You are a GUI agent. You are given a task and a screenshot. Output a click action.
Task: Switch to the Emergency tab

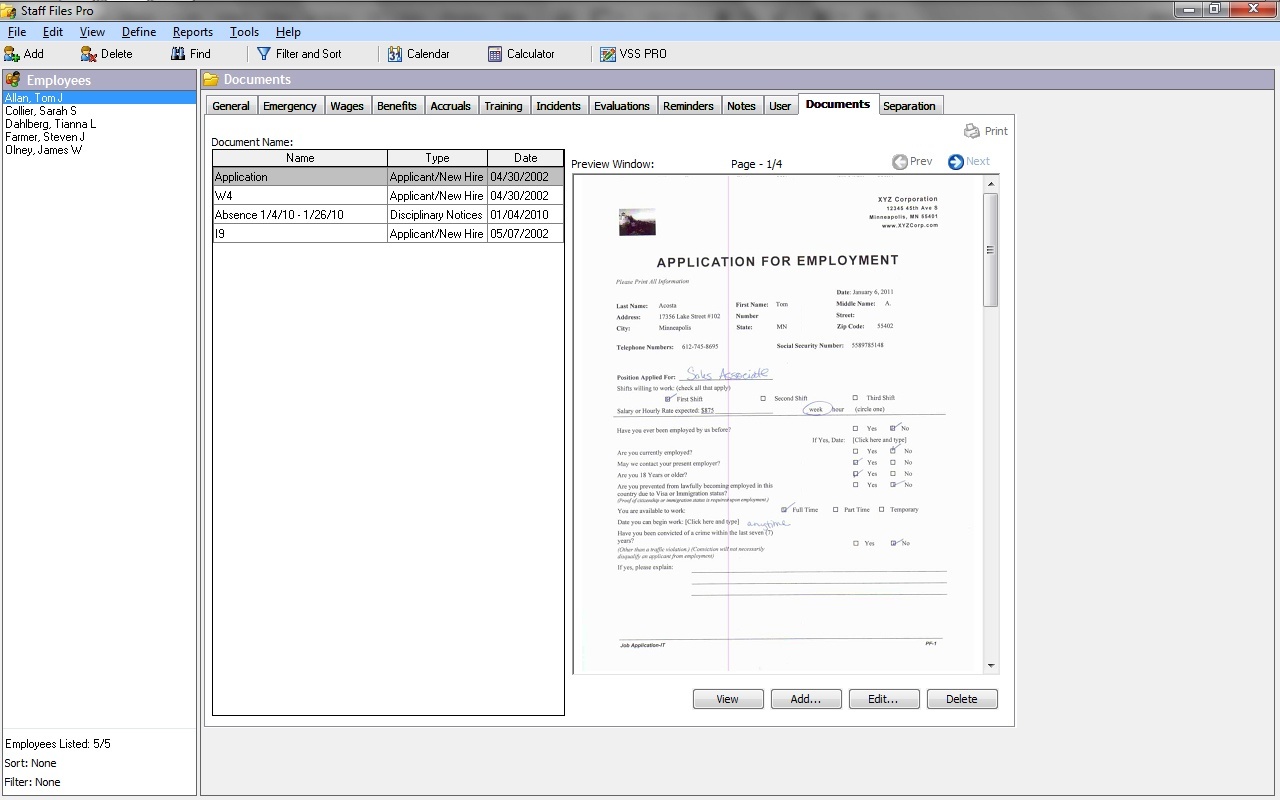point(290,106)
